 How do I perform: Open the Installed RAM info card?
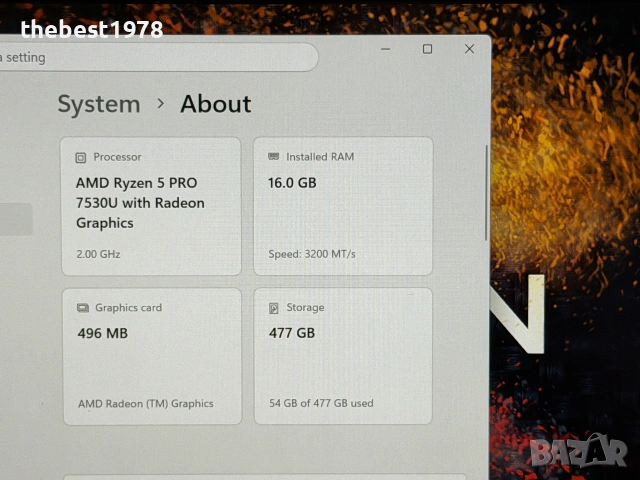tap(343, 206)
